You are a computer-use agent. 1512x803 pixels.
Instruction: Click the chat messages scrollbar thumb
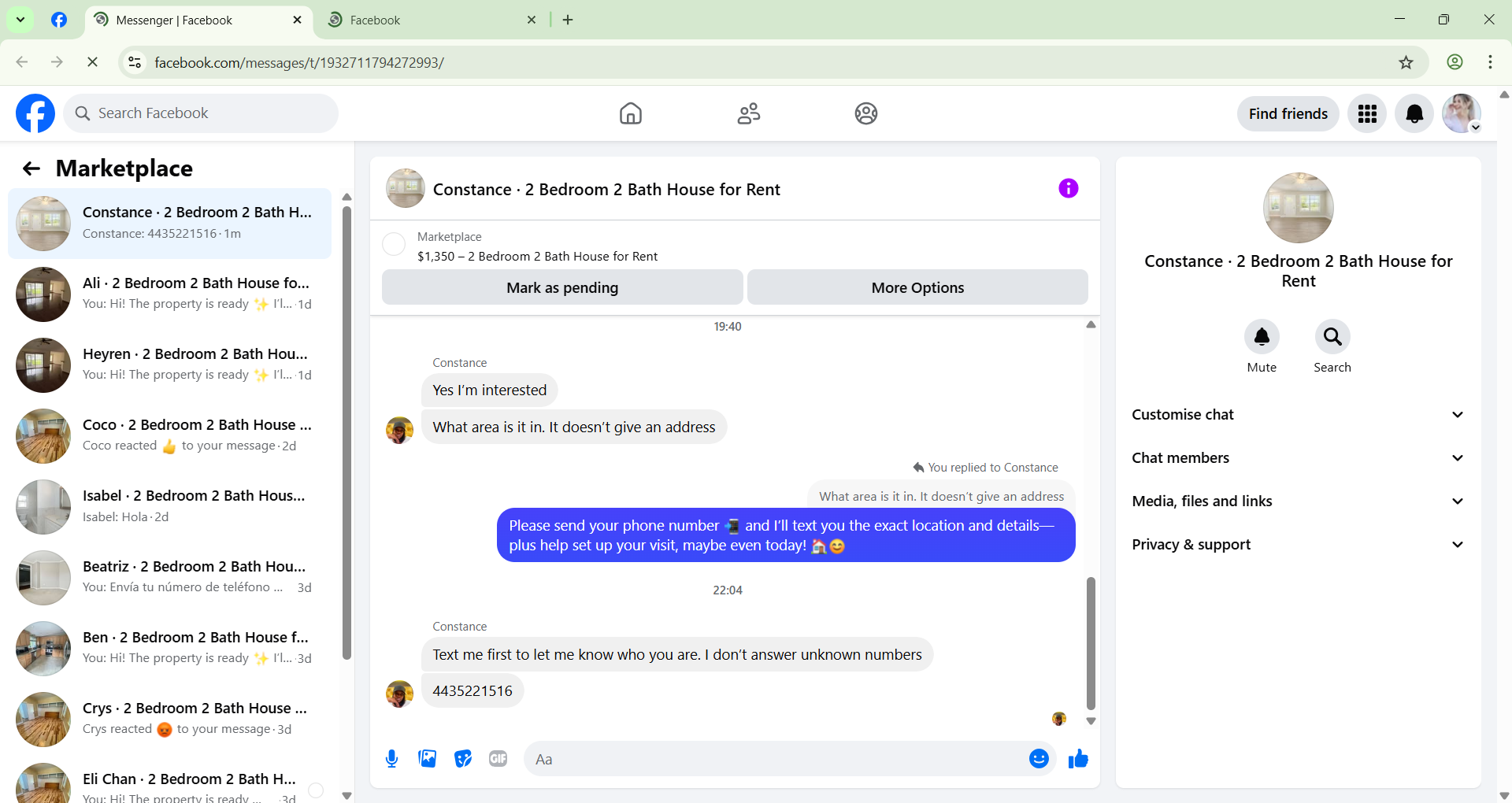point(1091,643)
